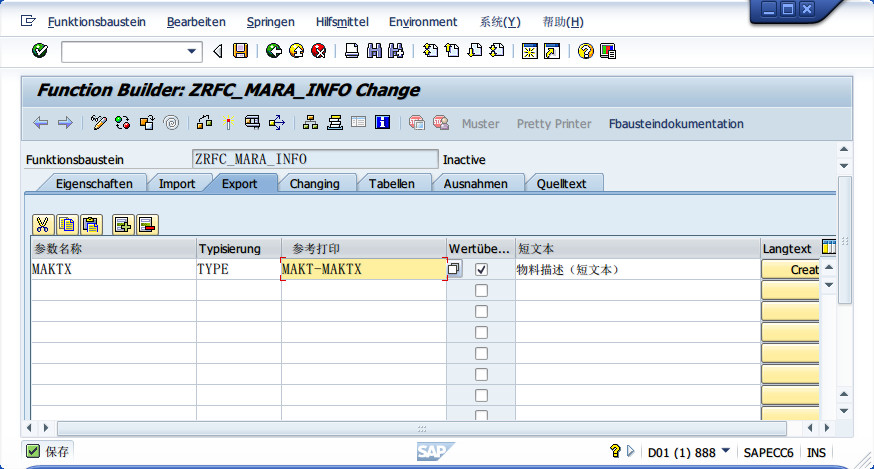Click the Save floppy disk icon
874x469 pixels.
click(240, 51)
